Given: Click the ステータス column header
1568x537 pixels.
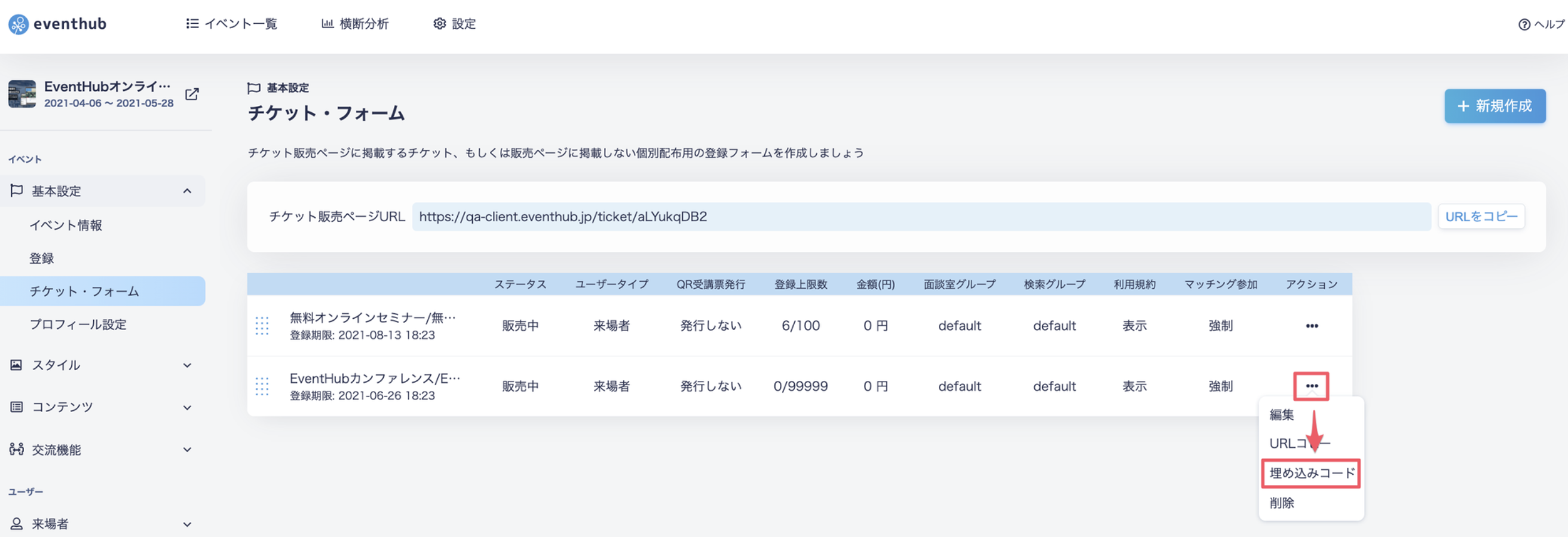Looking at the screenshot, I should (520, 284).
